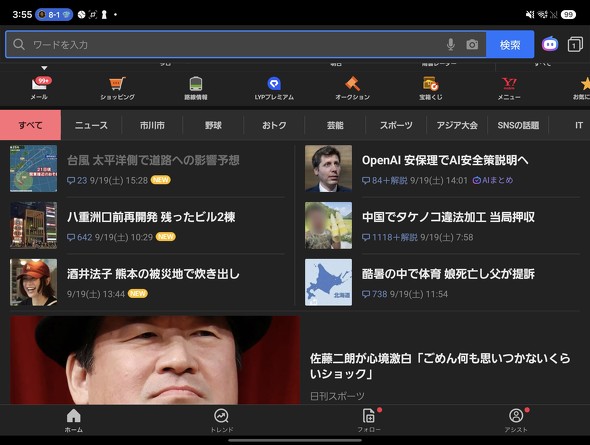Select the すべて tab
The image size is (590, 445).
pyautogui.click(x=30, y=125)
